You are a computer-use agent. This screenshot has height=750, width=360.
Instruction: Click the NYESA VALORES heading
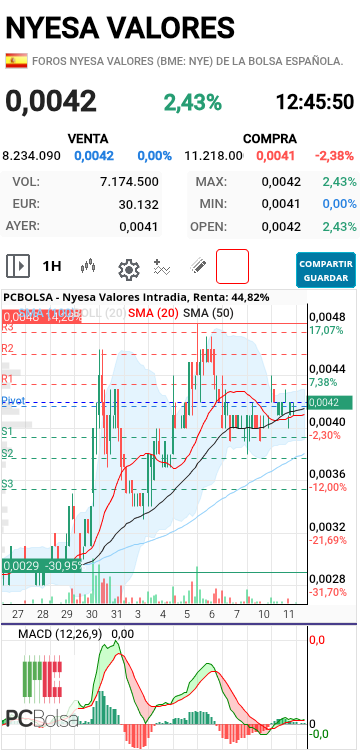[x=120, y=27]
